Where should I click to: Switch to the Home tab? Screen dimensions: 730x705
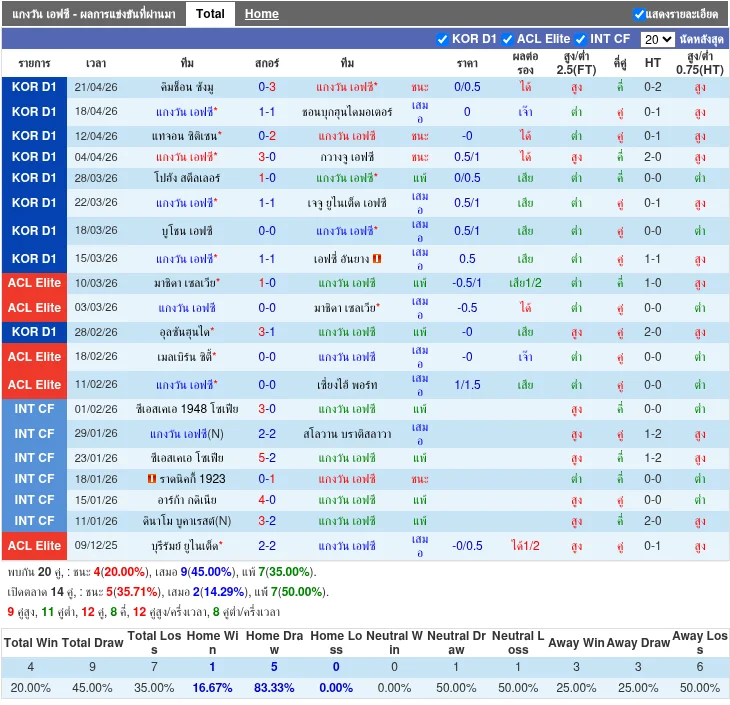(x=262, y=14)
